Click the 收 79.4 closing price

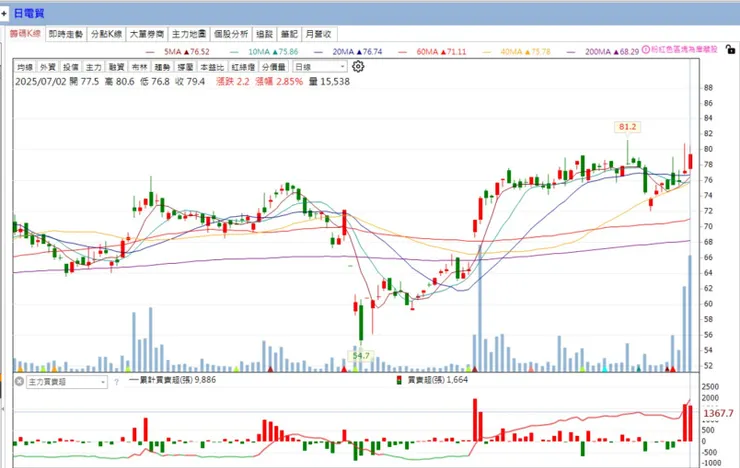tap(190, 82)
